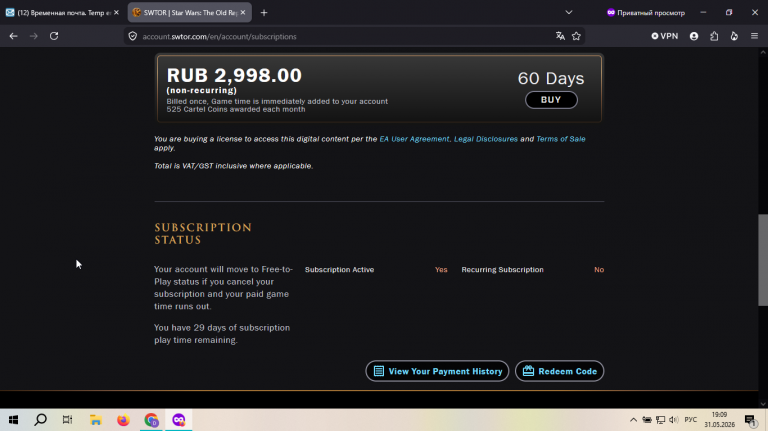The height and width of the screenshot is (431, 768).
Task: Open the Firefox account icon
Action: [x=694, y=36]
